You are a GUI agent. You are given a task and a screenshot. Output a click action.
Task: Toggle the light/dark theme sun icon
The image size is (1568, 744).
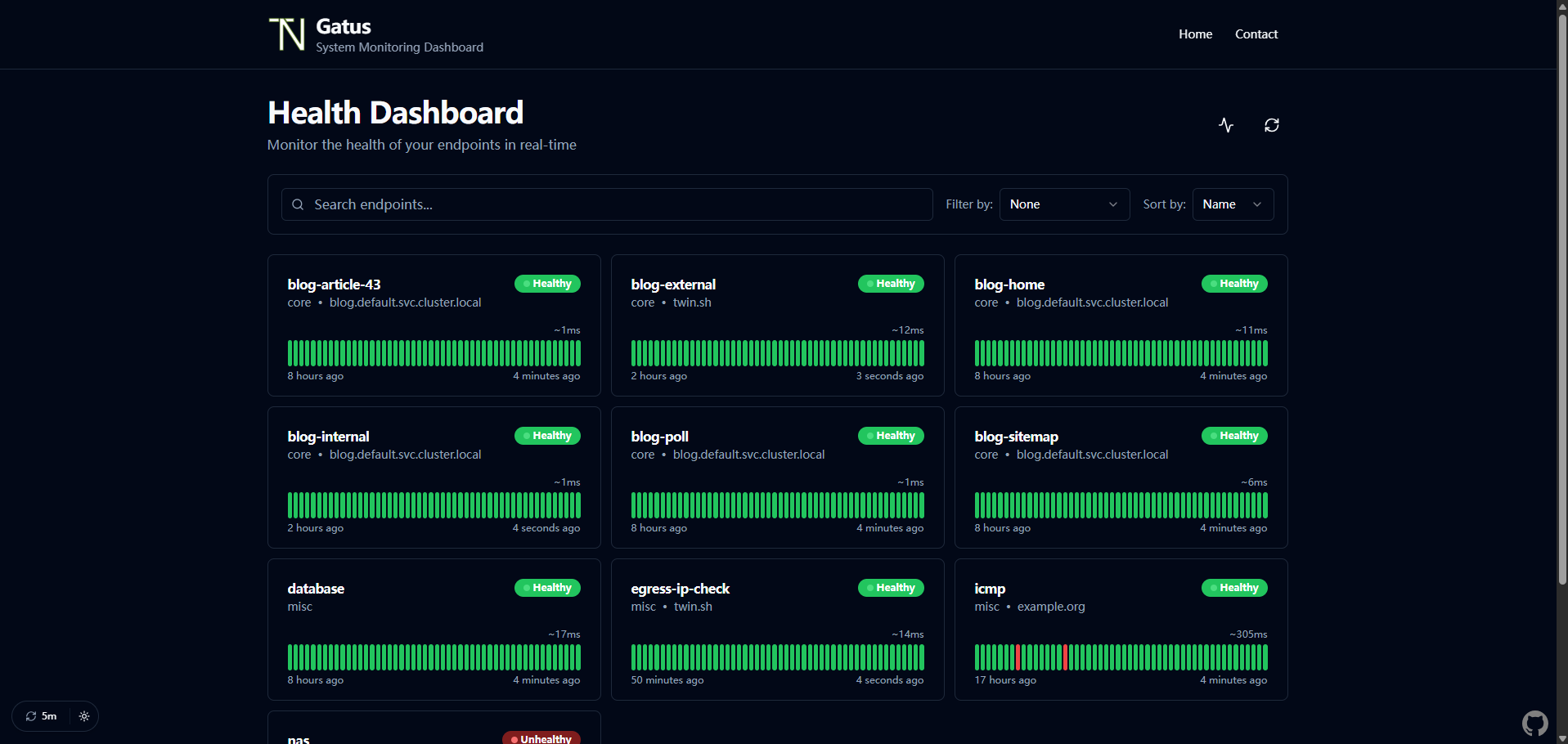84,716
